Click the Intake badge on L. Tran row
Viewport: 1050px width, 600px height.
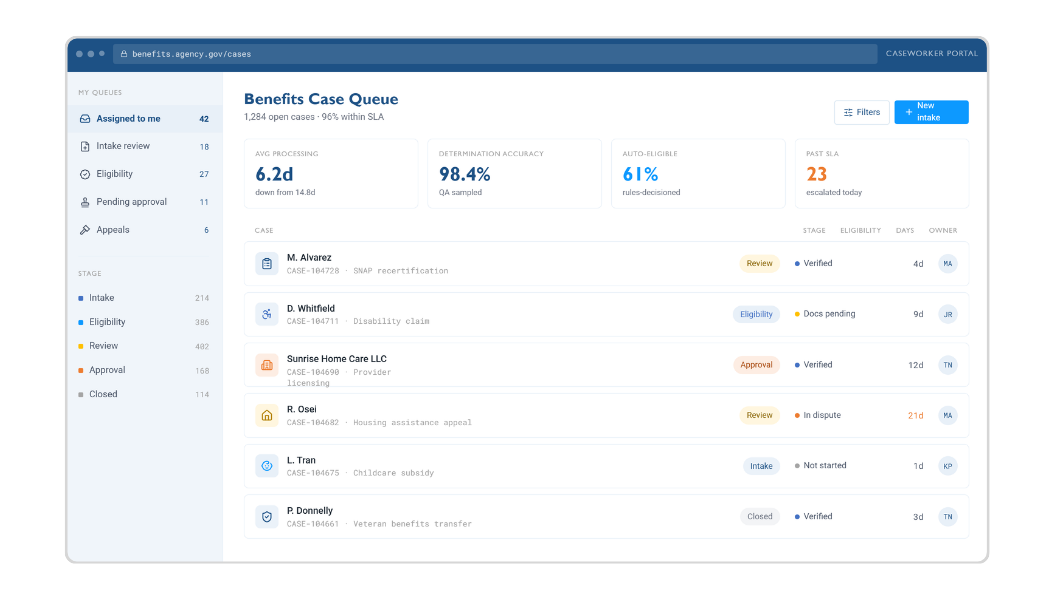click(761, 466)
